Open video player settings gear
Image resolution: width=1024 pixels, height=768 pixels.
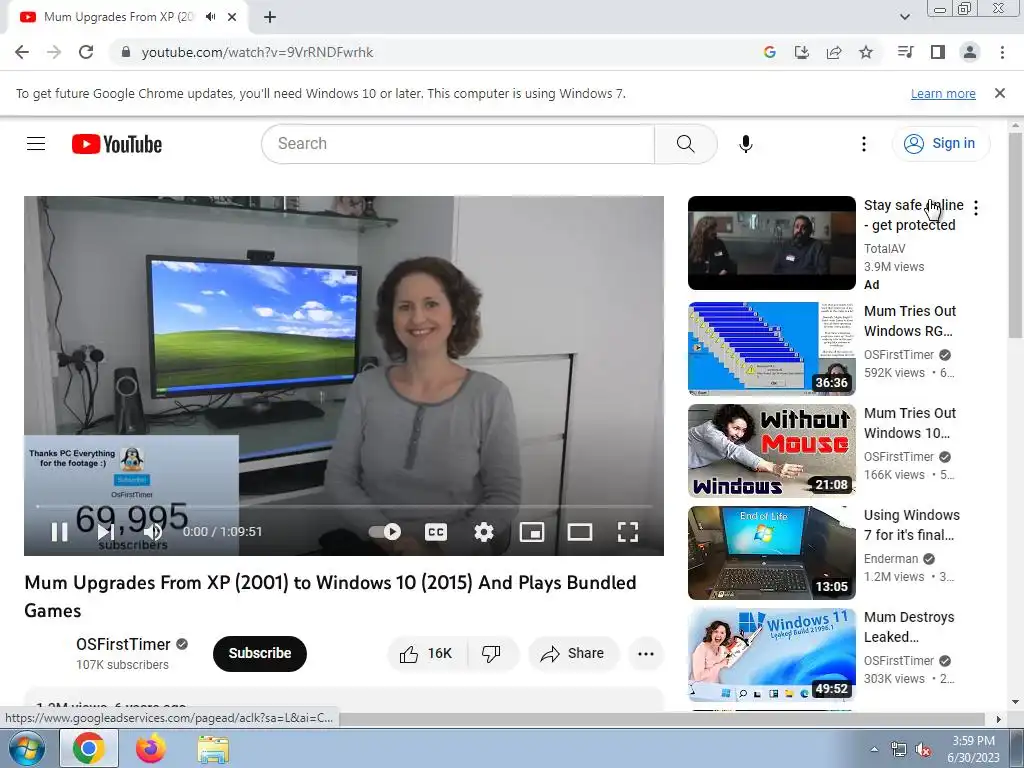point(484,532)
